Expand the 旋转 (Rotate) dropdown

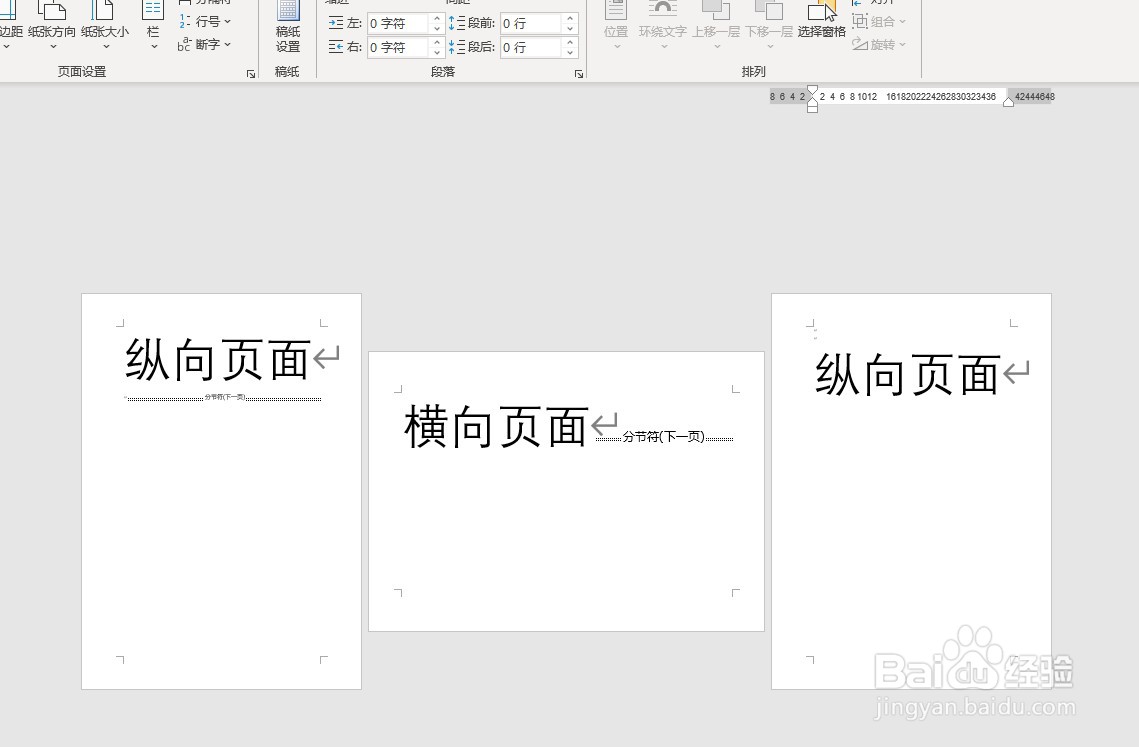902,44
